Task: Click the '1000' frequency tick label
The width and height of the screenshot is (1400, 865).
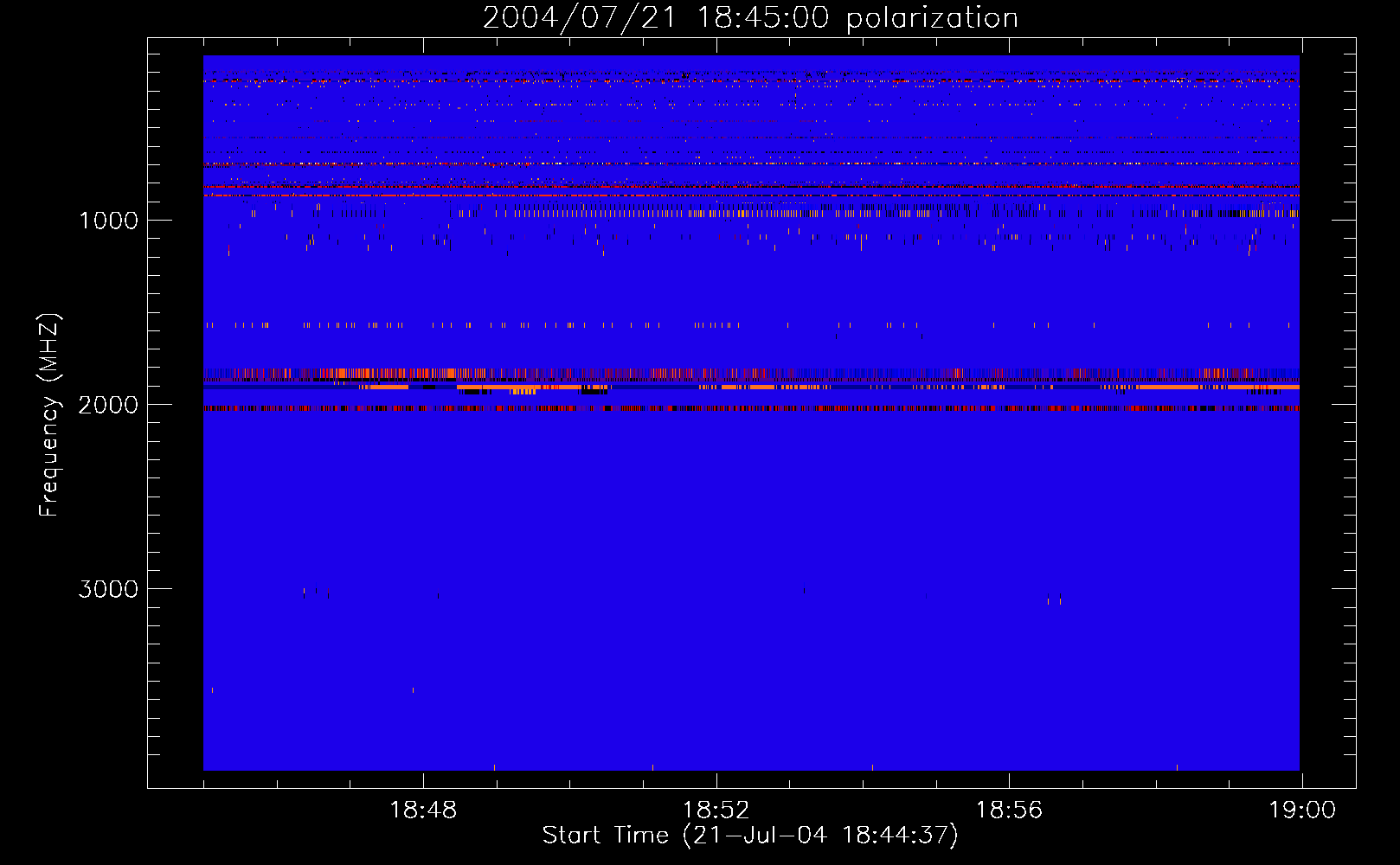Action: click(108, 221)
